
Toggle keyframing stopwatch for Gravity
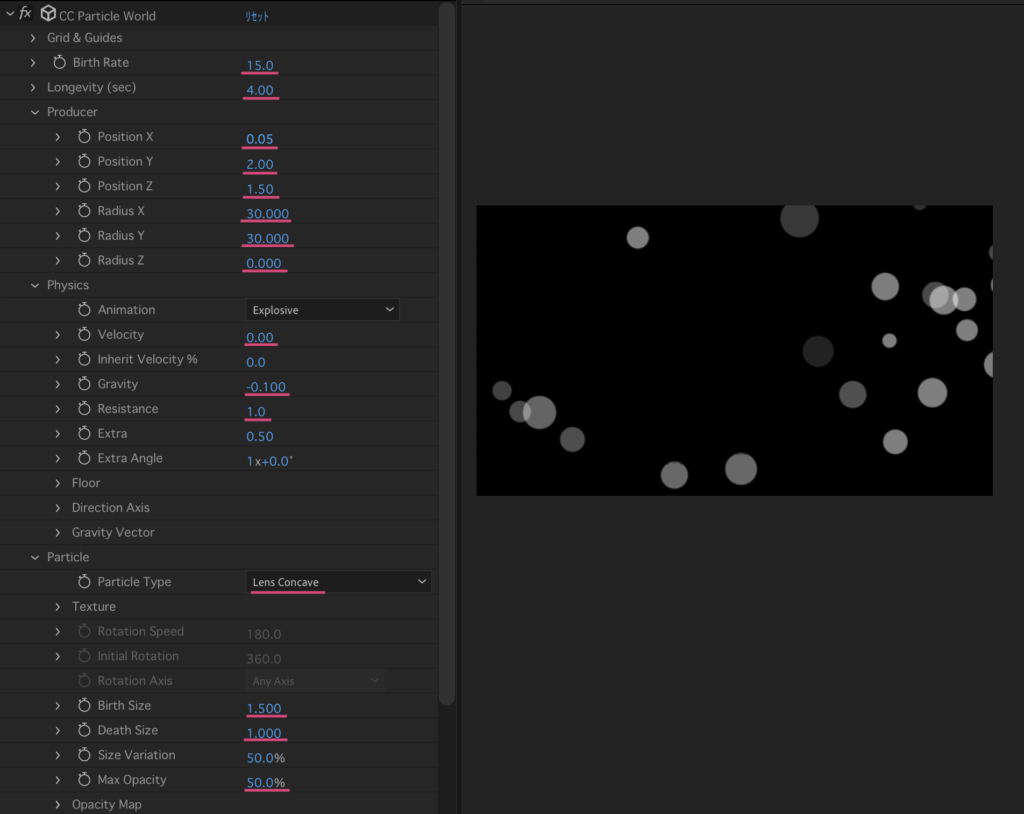(86, 384)
